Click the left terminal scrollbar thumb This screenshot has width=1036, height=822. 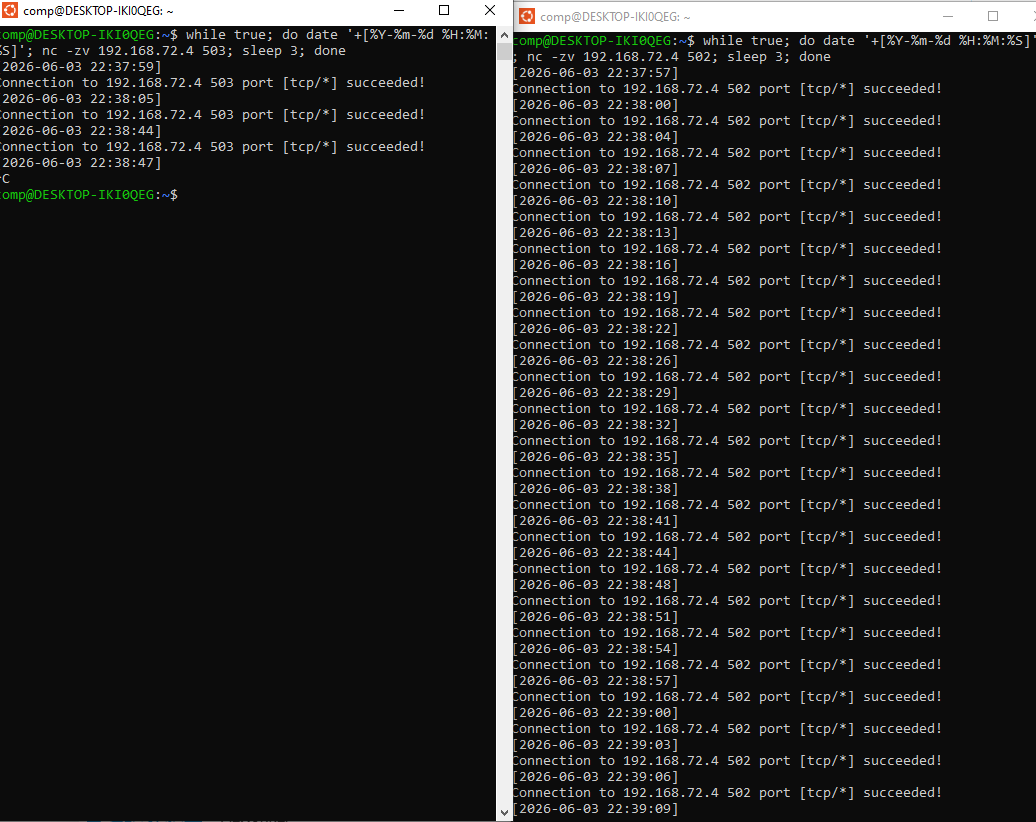(504, 52)
